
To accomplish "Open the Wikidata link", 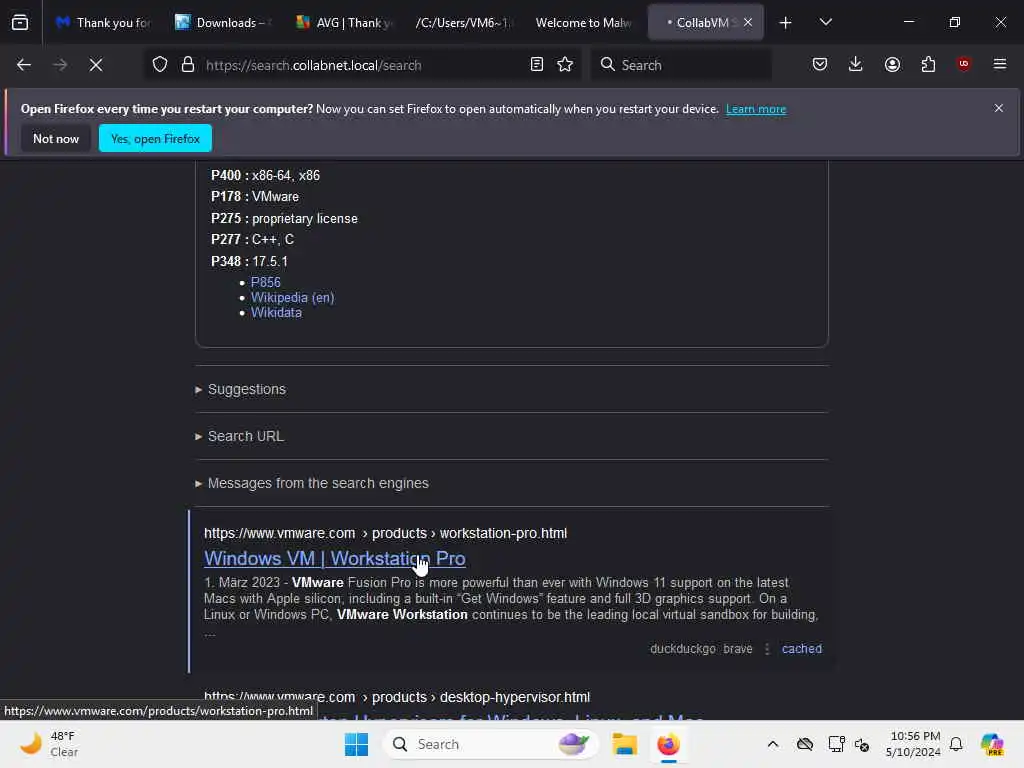I will [x=276, y=313].
